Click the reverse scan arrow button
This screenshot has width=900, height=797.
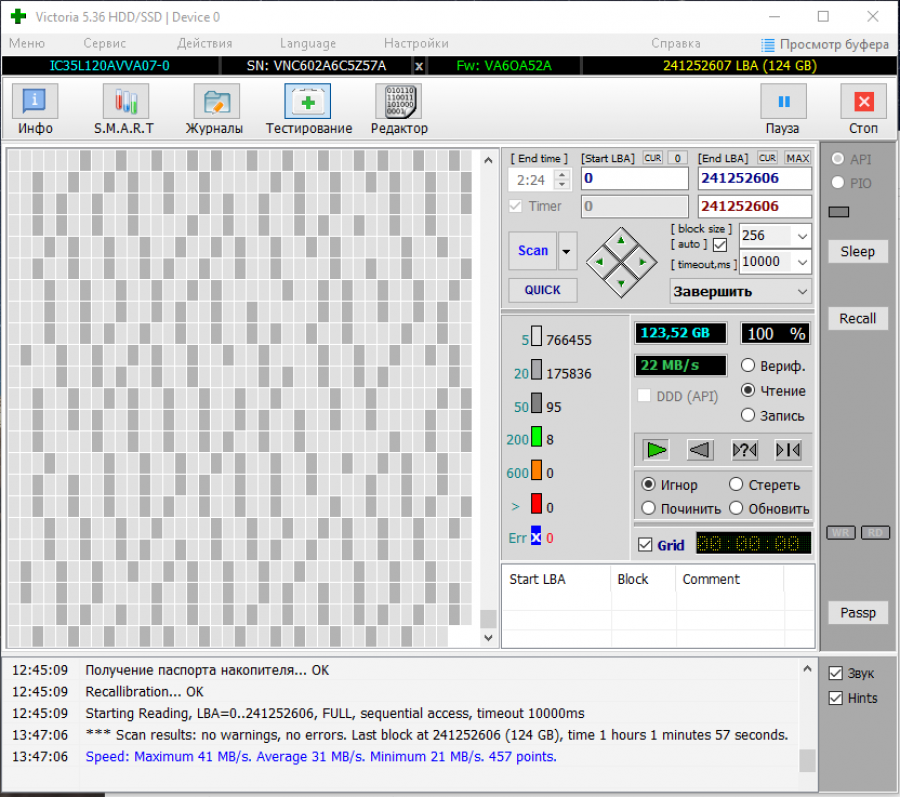[x=700, y=450]
